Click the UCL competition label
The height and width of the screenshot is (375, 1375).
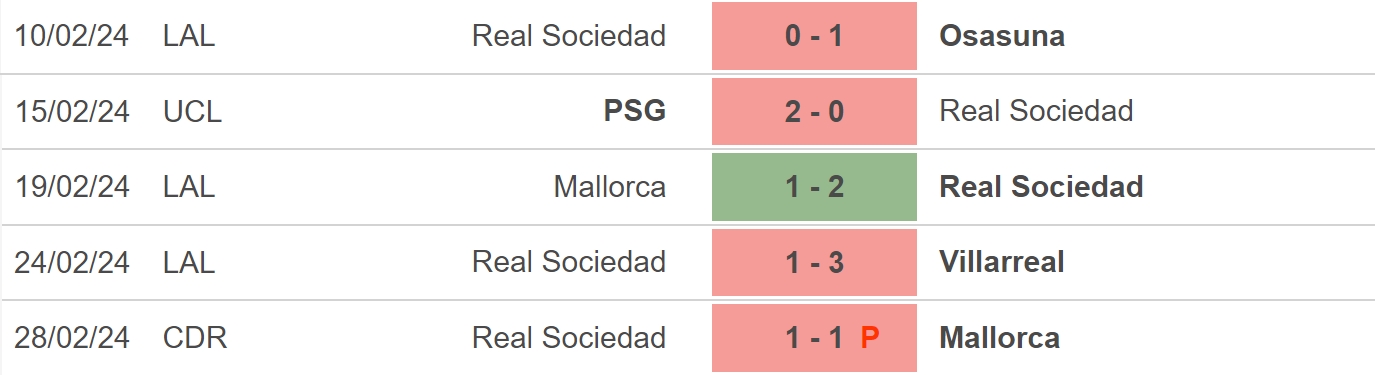tap(193, 111)
